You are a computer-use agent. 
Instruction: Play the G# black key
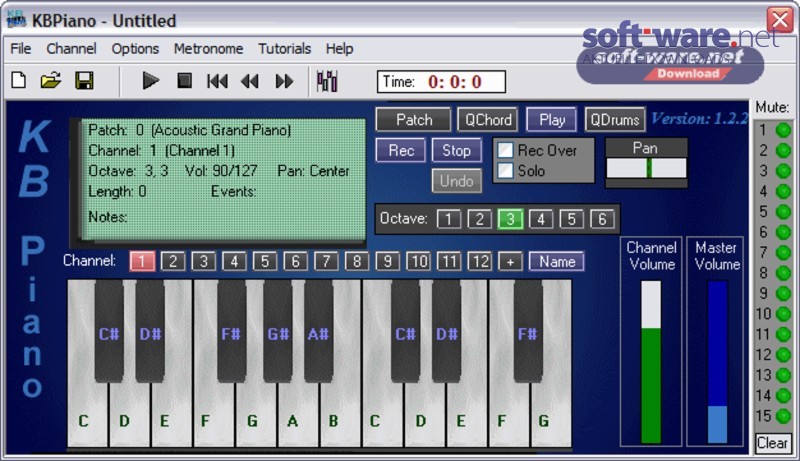(278, 330)
